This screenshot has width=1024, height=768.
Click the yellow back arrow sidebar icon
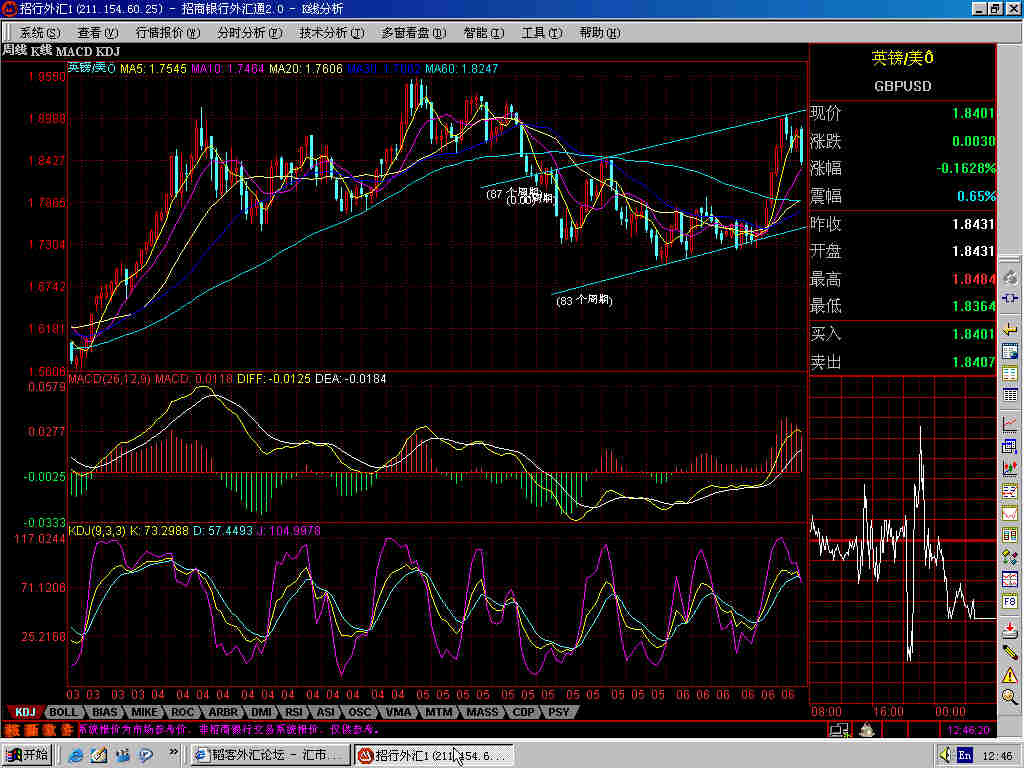coord(1010,329)
